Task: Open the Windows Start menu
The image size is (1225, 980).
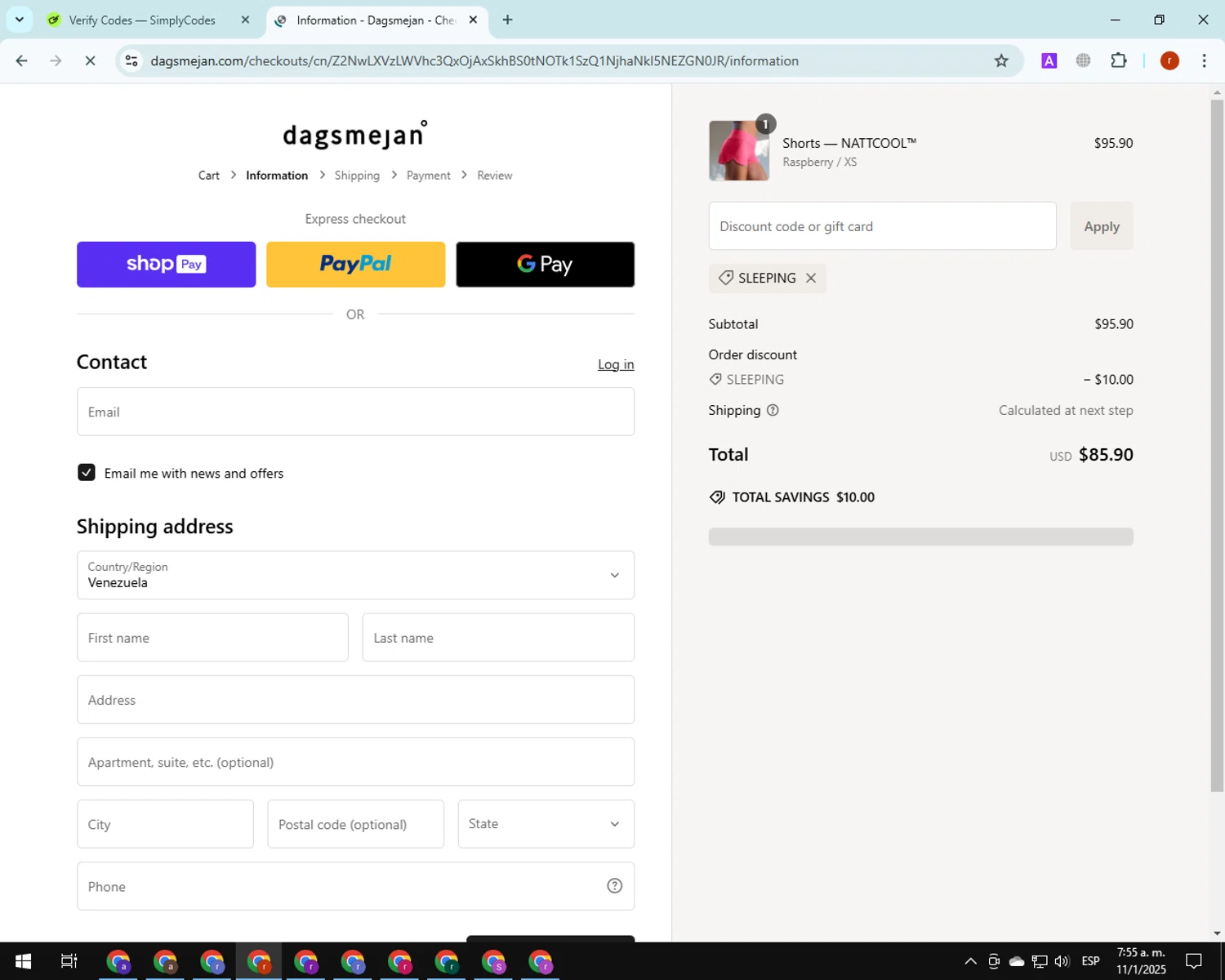Action: click(x=23, y=961)
